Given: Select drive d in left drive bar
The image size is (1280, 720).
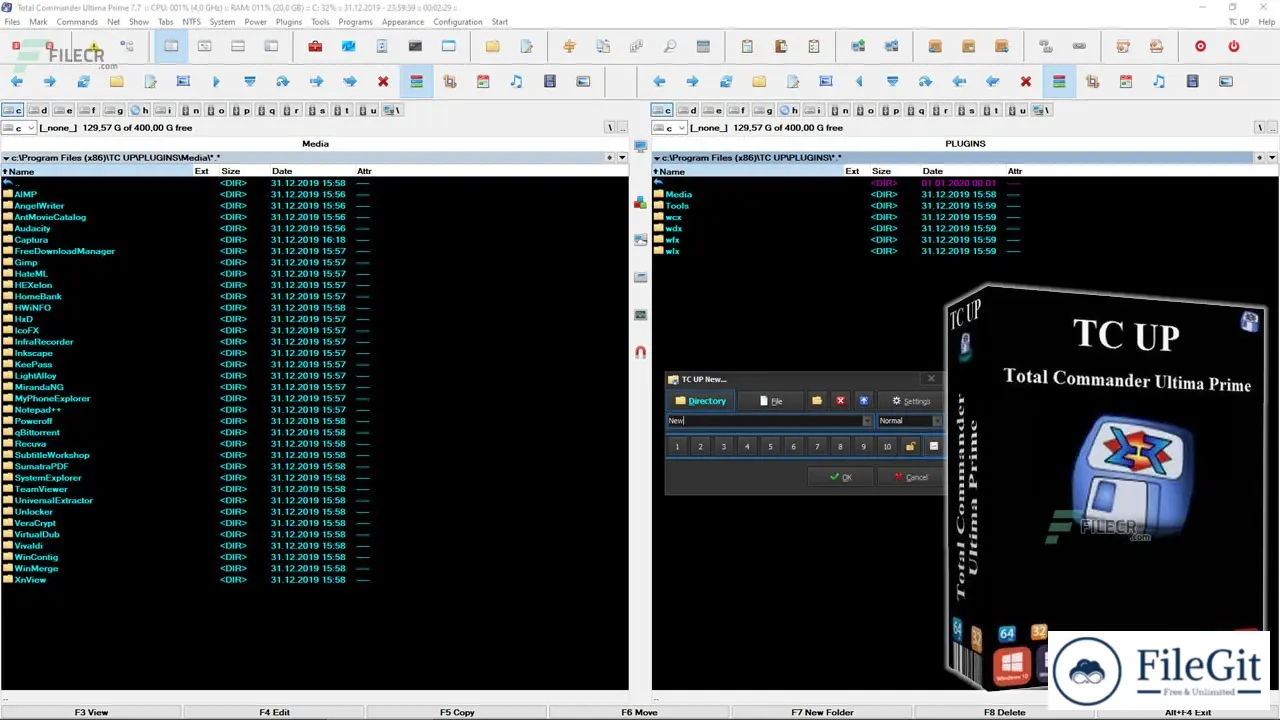Looking at the screenshot, I should click(x=38, y=110).
